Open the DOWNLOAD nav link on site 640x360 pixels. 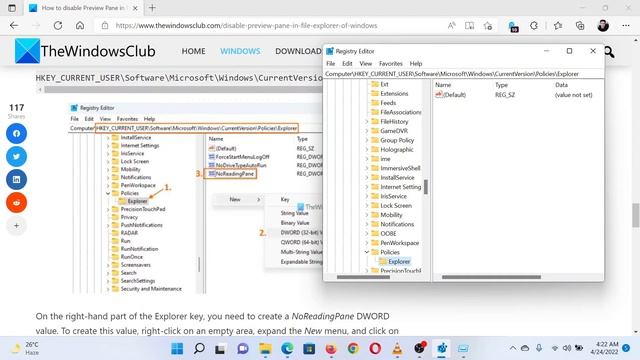point(298,51)
